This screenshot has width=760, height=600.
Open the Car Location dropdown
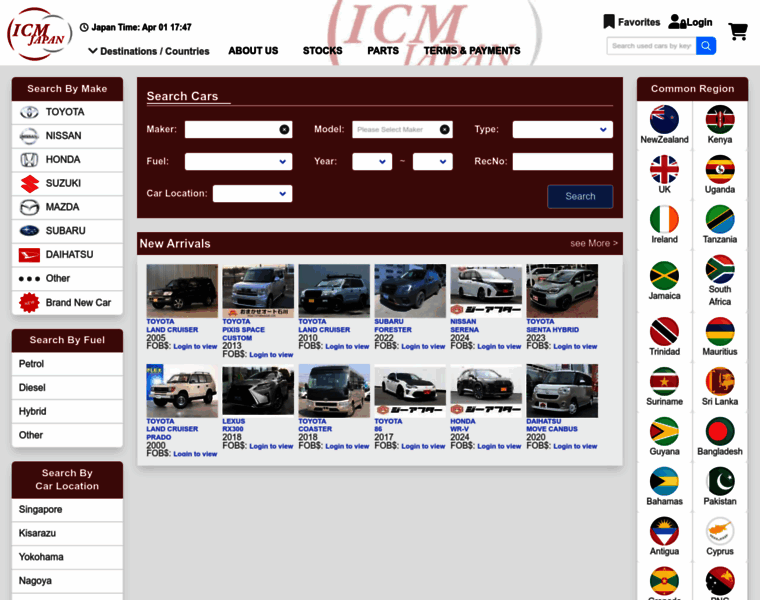pos(252,193)
